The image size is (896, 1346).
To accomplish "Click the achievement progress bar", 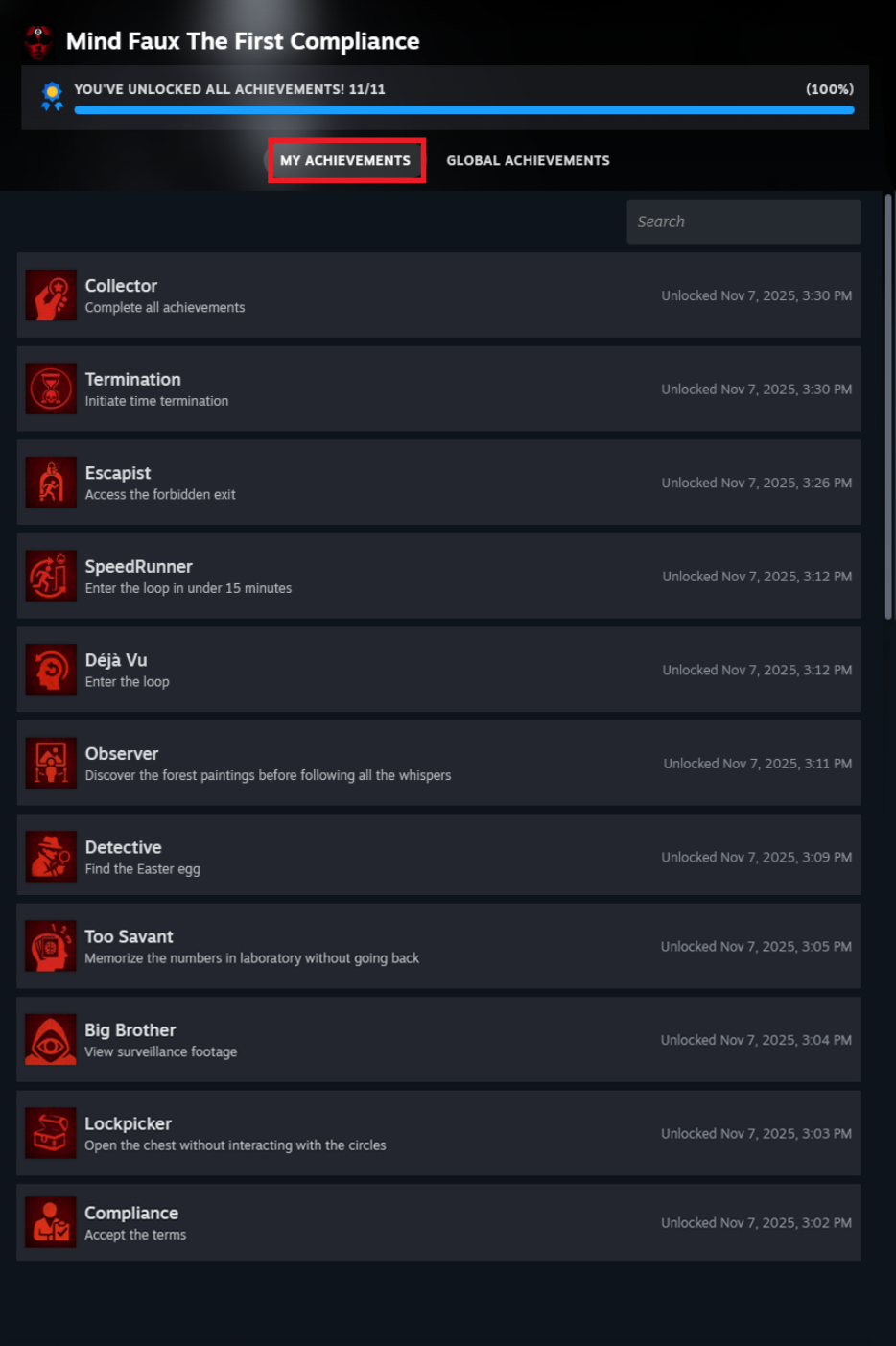I will [x=464, y=110].
